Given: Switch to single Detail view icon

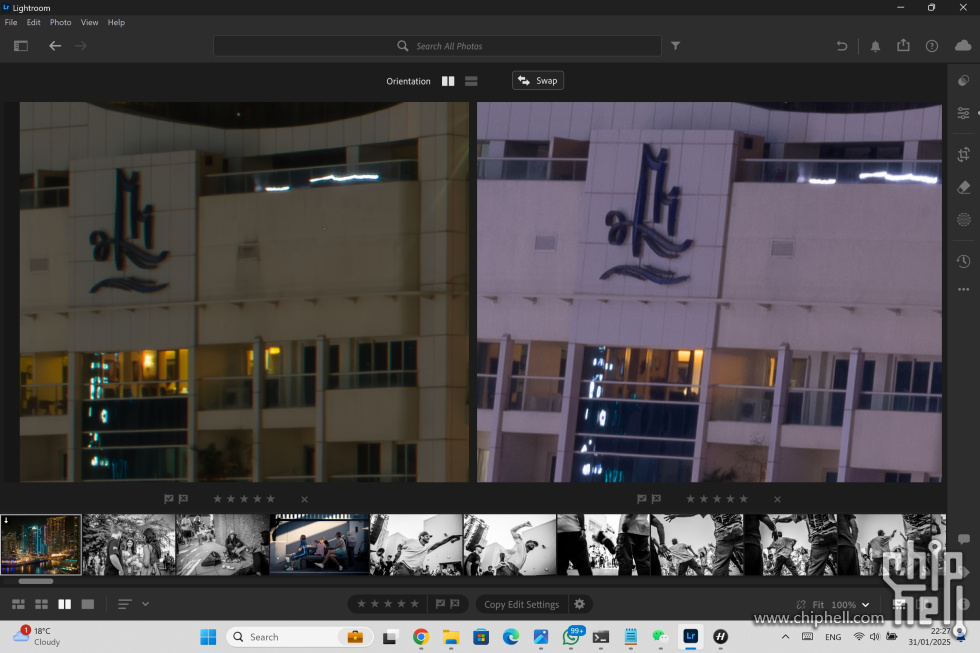Looking at the screenshot, I should tap(88, 604).
